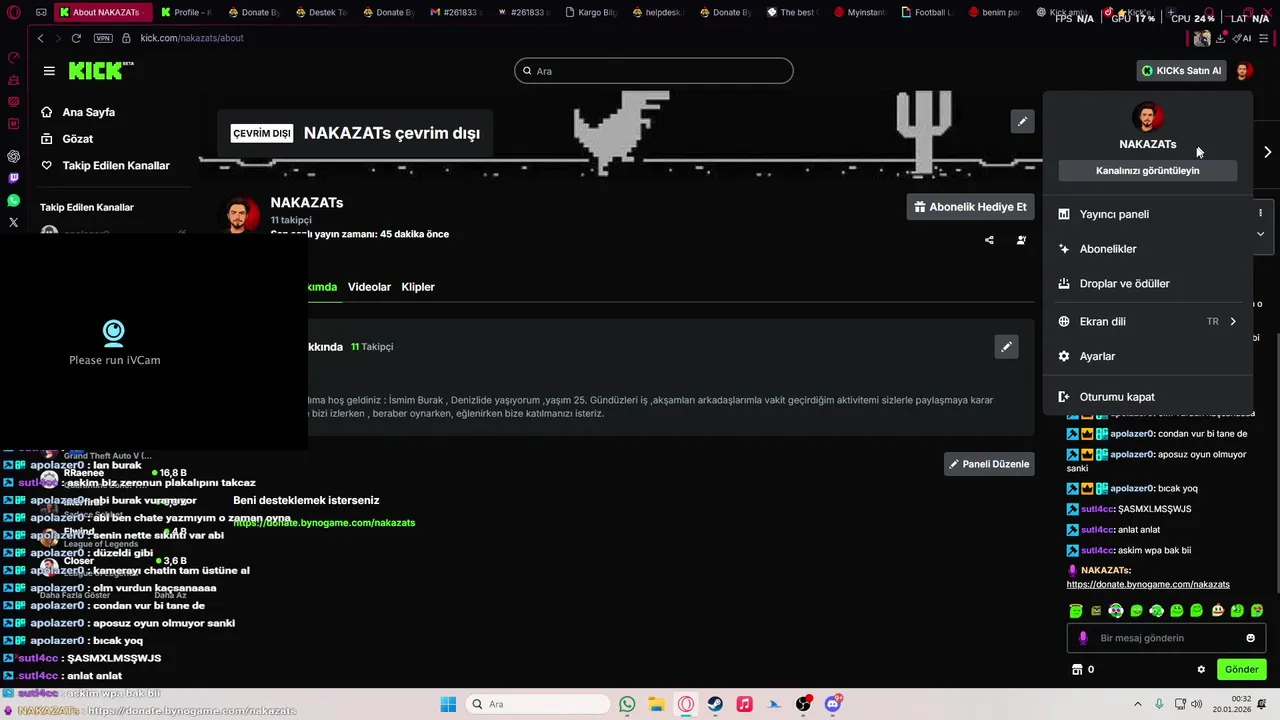Click KICKs Satın Al button
1280x720 pixels.
pos(1182,71)
